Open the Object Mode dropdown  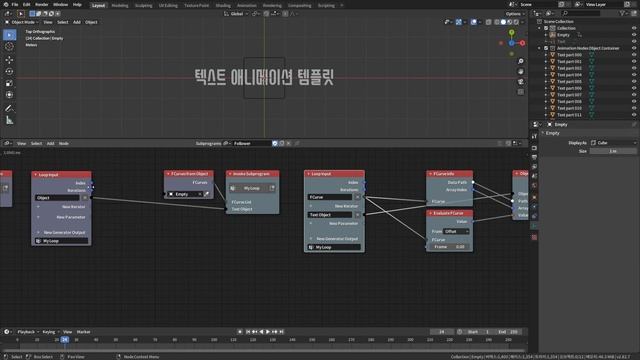pos(22,22)
